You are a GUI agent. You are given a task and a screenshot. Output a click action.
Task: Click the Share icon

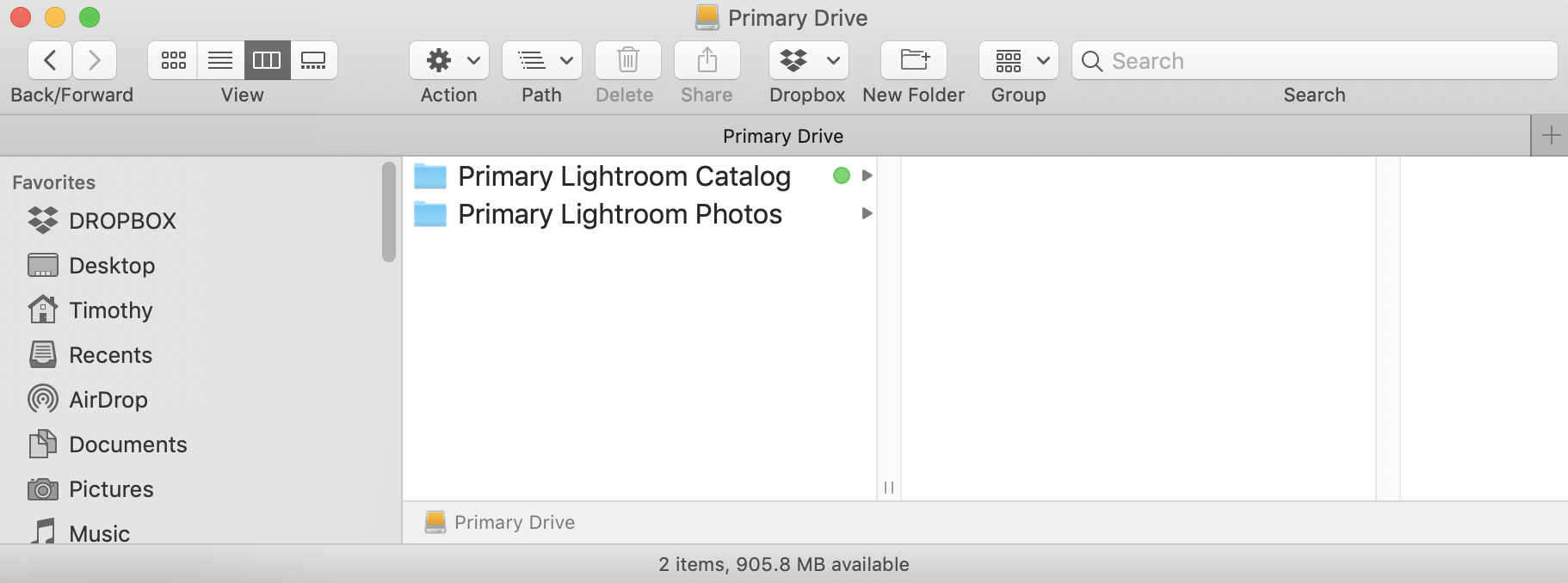pos(707,60)
